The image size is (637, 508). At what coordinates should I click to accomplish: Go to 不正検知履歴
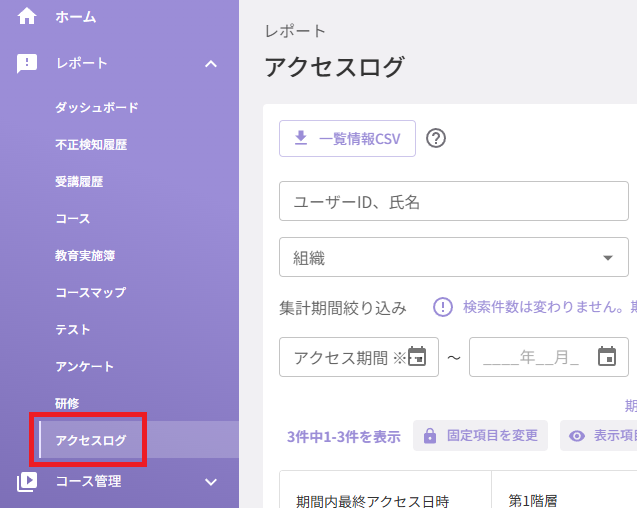[x=91, y=145]
